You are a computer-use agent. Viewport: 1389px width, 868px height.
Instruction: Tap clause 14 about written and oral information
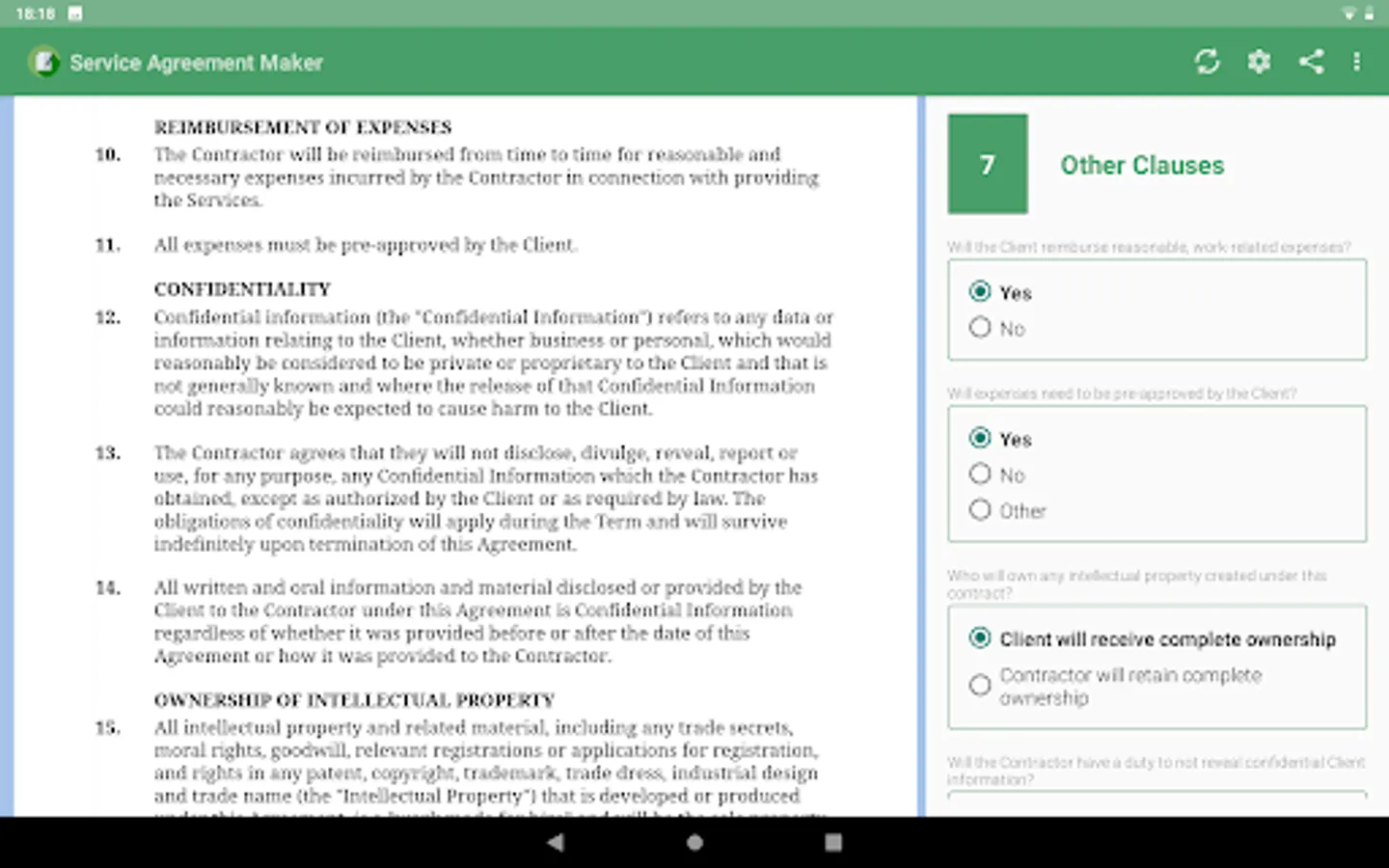click(x=477, y=621)
